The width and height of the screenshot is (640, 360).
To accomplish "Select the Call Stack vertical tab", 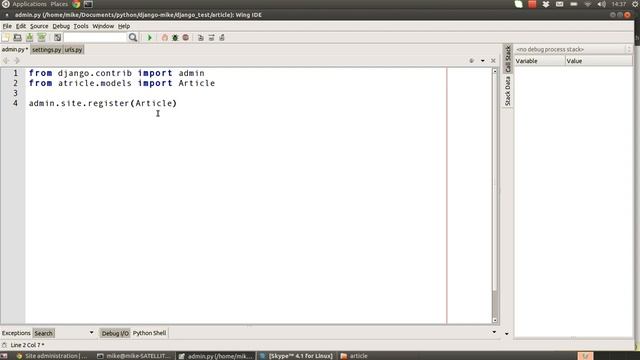I will 508,59.
